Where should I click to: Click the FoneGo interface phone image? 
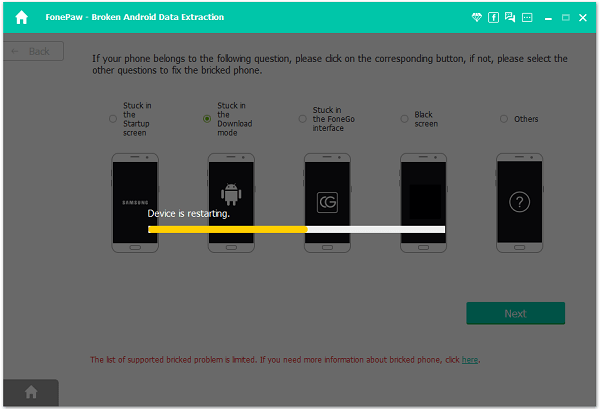coord(327,203)
